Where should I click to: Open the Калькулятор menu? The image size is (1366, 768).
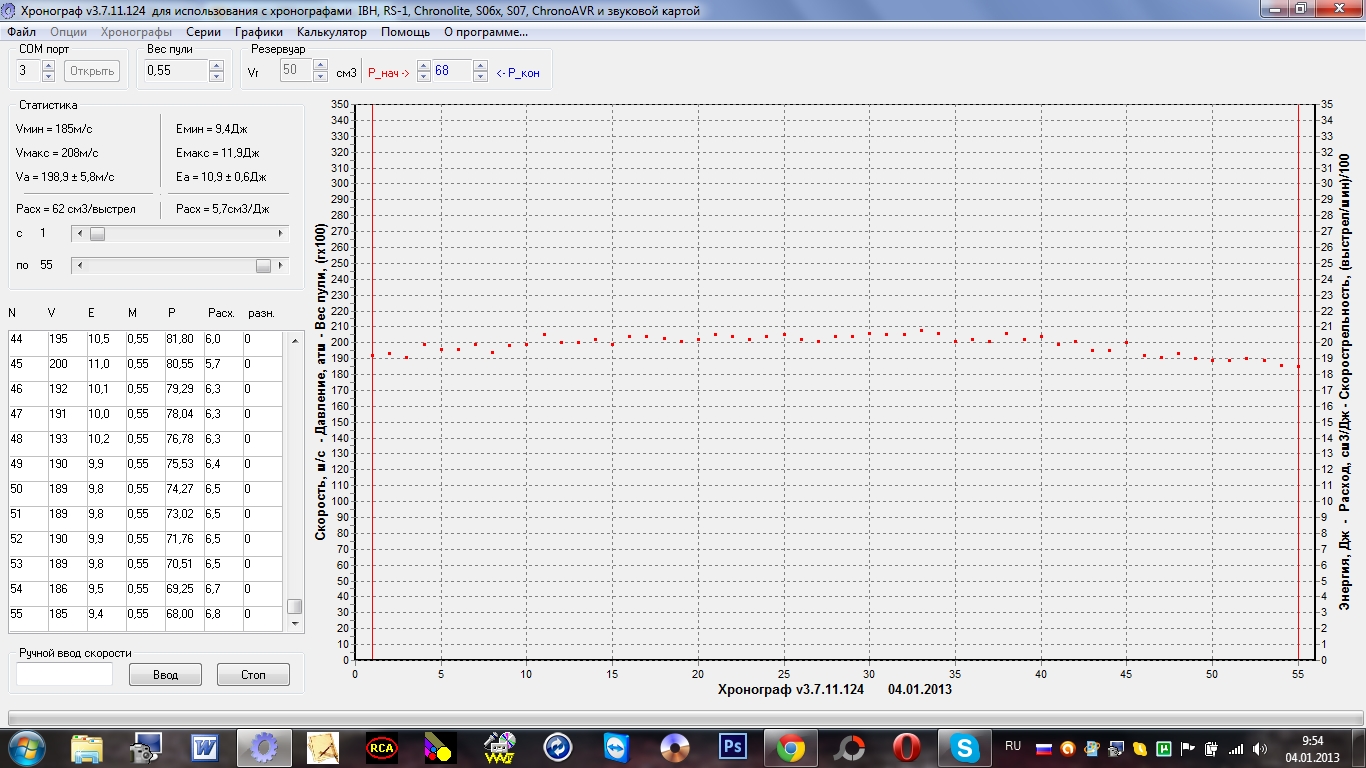click(332, 32)
